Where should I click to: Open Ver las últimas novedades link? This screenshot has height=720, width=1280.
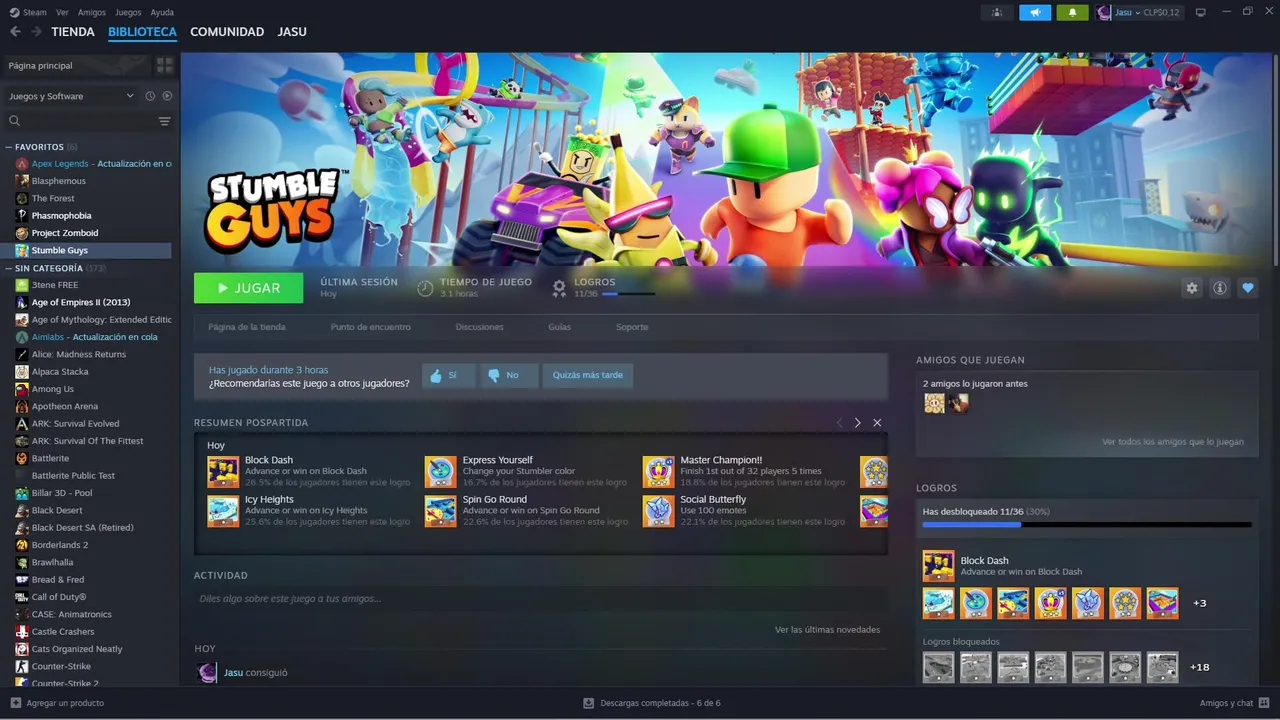pyautogui.click(x=827, y=630)
